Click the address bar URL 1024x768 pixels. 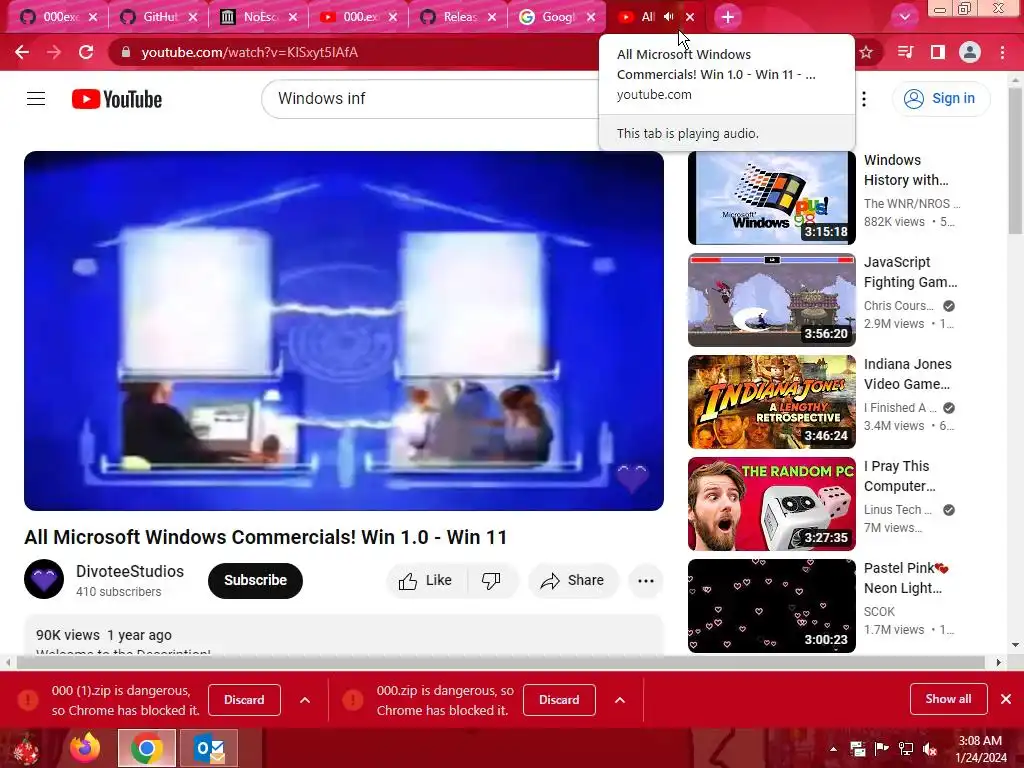click(x=249, y=52)
